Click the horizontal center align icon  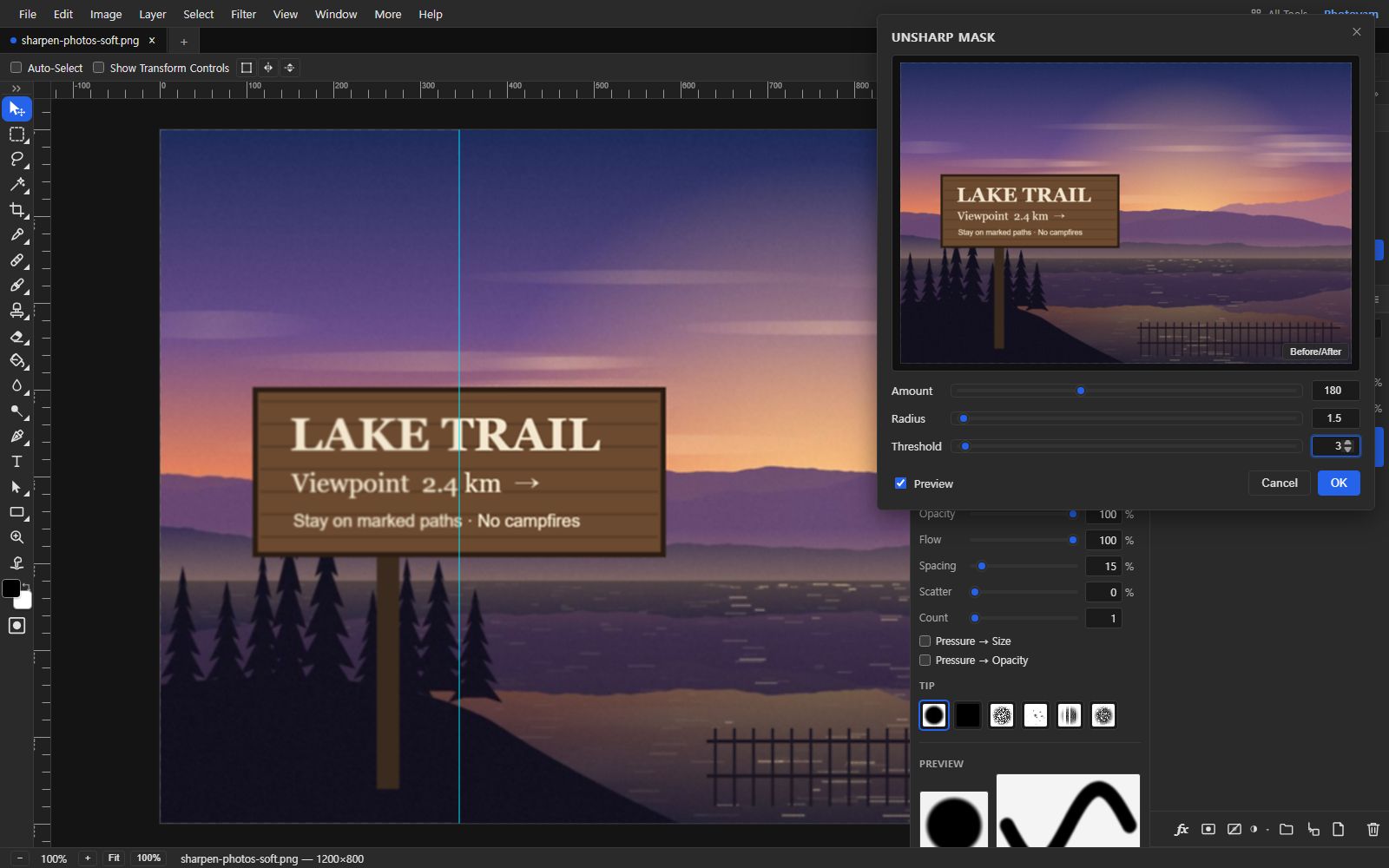coord(268,68)
